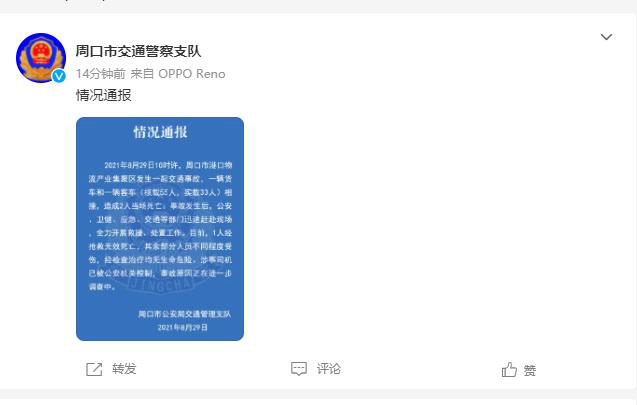
Task: Open the 周口市交通警察支队 account name link
Action: pos(138,51)
